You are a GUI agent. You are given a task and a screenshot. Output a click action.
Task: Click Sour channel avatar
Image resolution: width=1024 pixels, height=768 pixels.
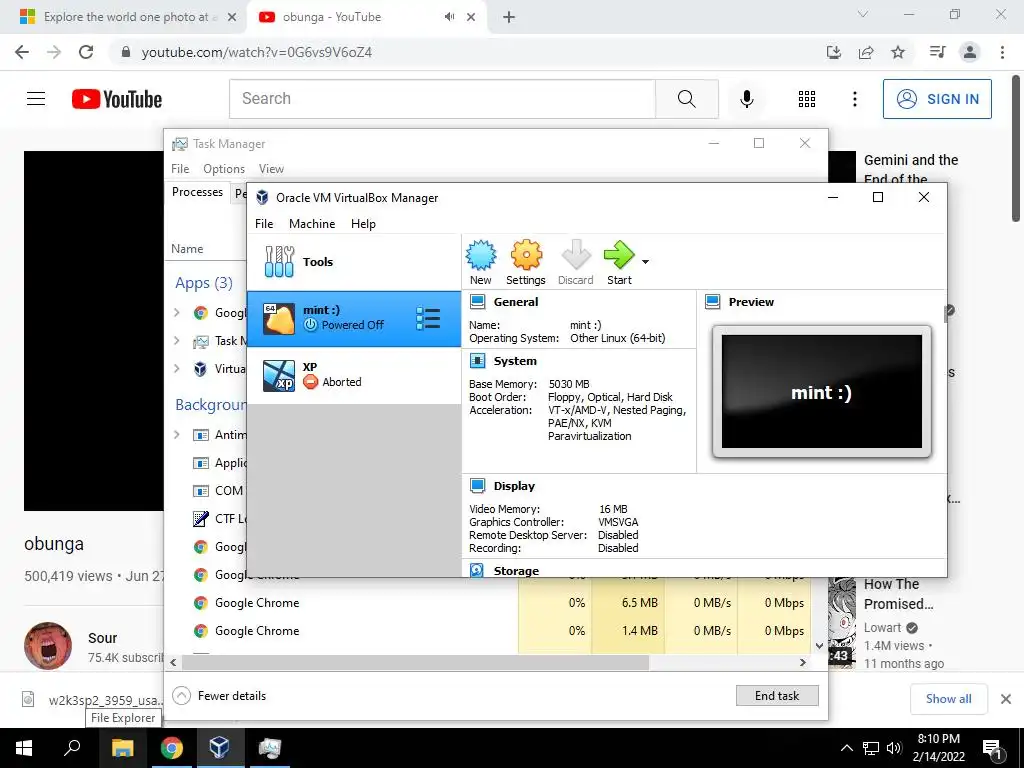tap(48, 646)
